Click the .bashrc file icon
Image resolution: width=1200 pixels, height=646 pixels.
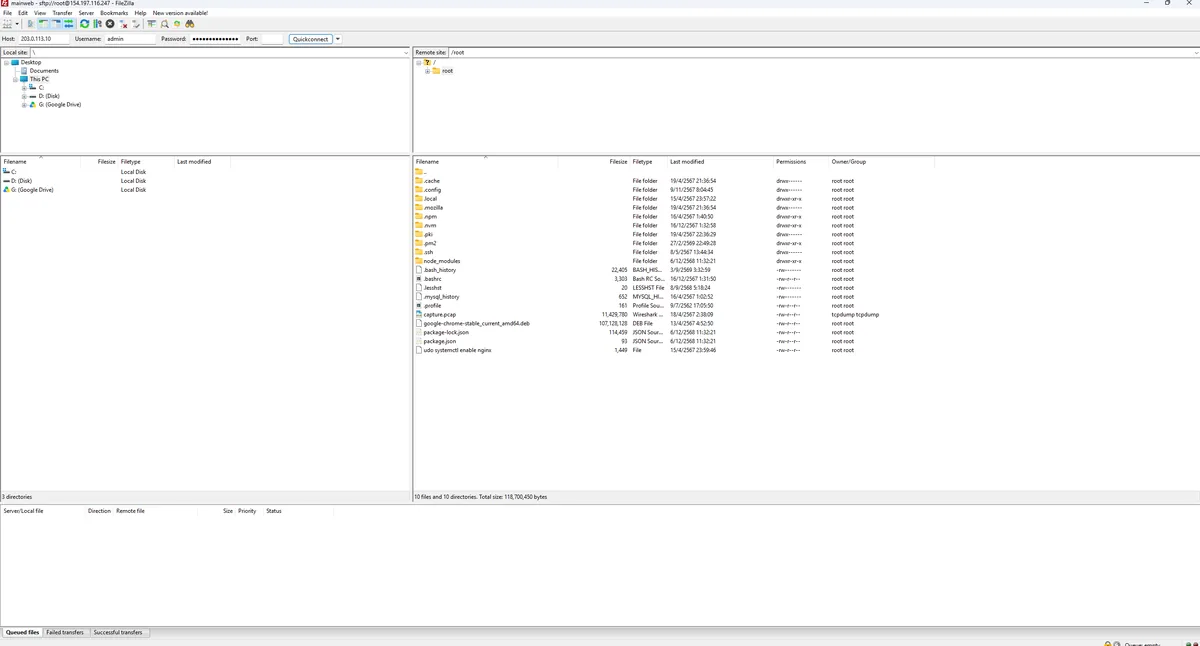coord(419,279)
